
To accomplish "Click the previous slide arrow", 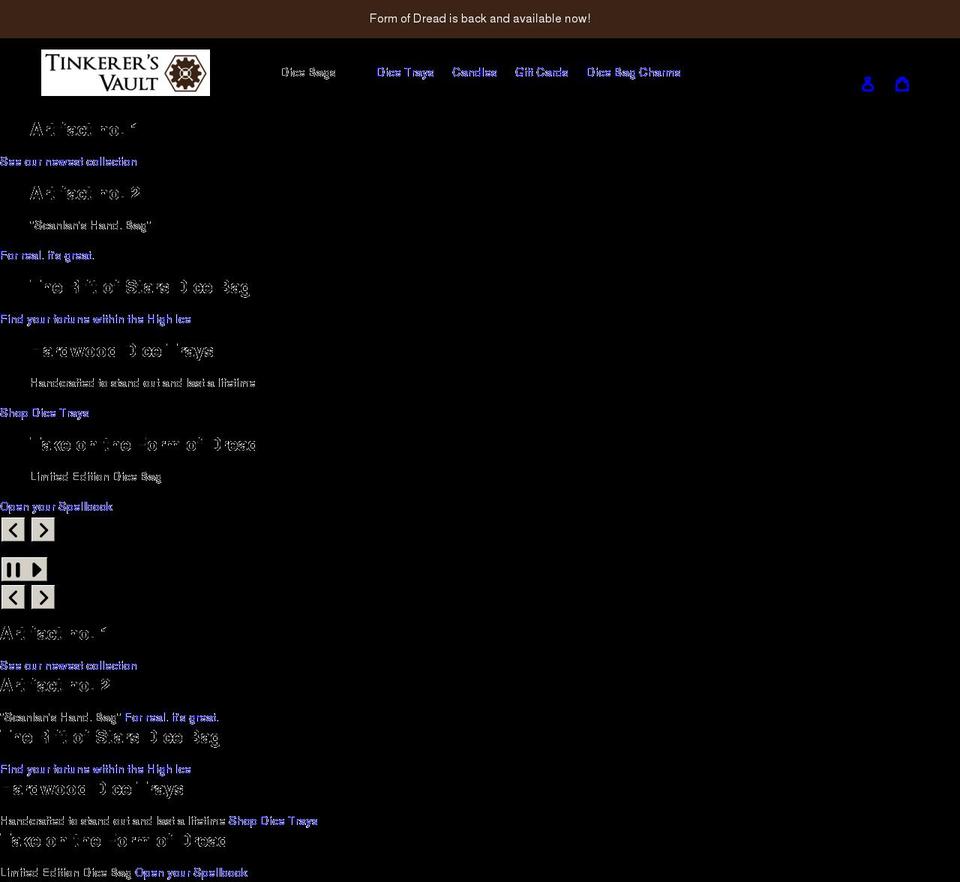I will 12,529.
